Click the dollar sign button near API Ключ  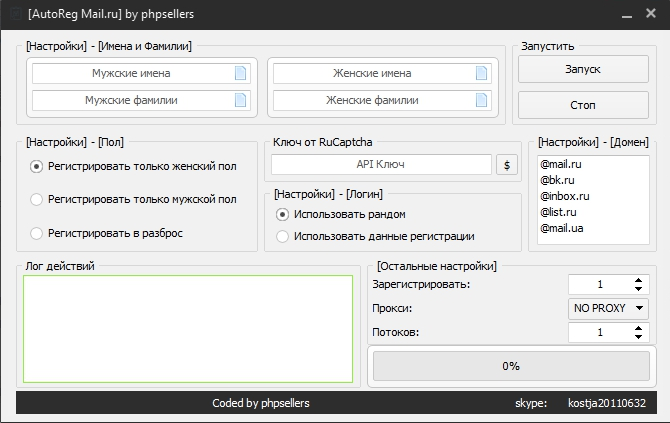click(507, 165)
